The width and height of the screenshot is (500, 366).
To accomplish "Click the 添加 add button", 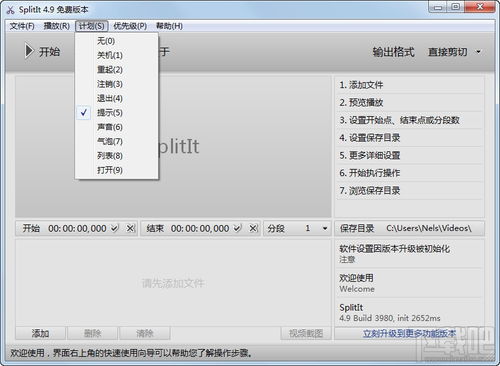I will click(x=40, y=333).
